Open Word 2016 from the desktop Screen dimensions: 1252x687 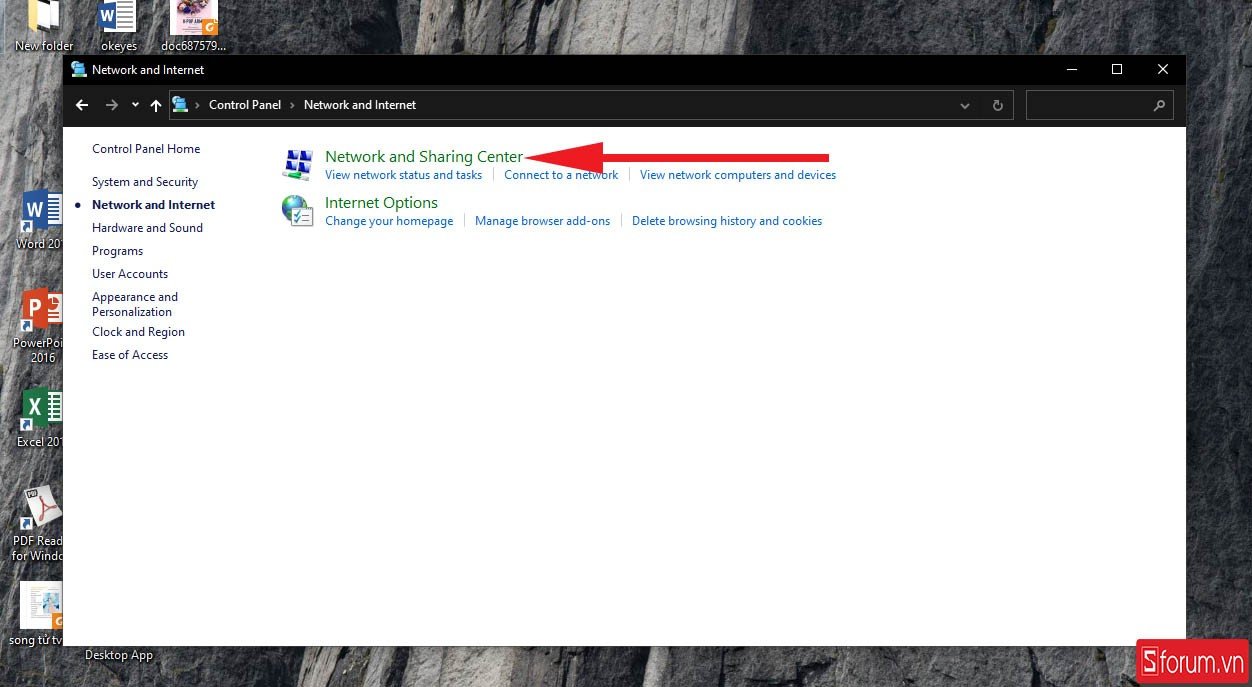38,210
